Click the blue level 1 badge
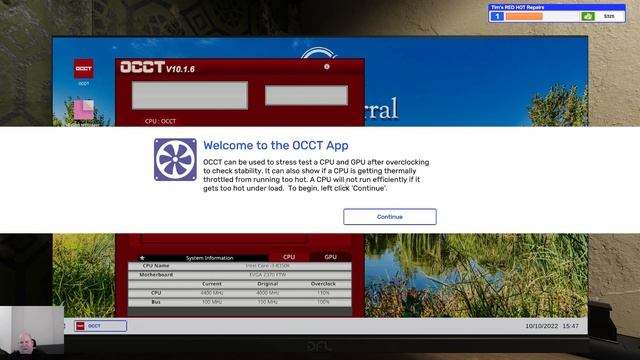The width and height of the screenshot is (640, 360). 497,16
